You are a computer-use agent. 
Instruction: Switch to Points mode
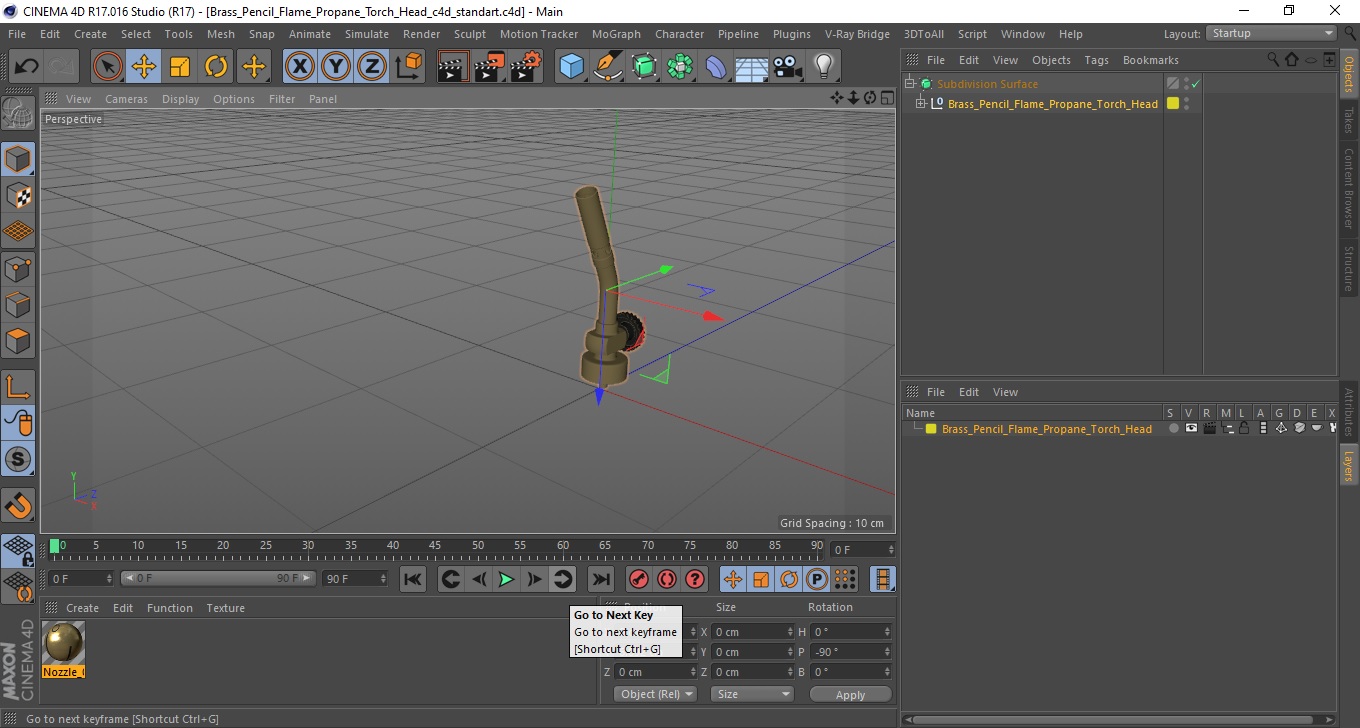(18, 268)
